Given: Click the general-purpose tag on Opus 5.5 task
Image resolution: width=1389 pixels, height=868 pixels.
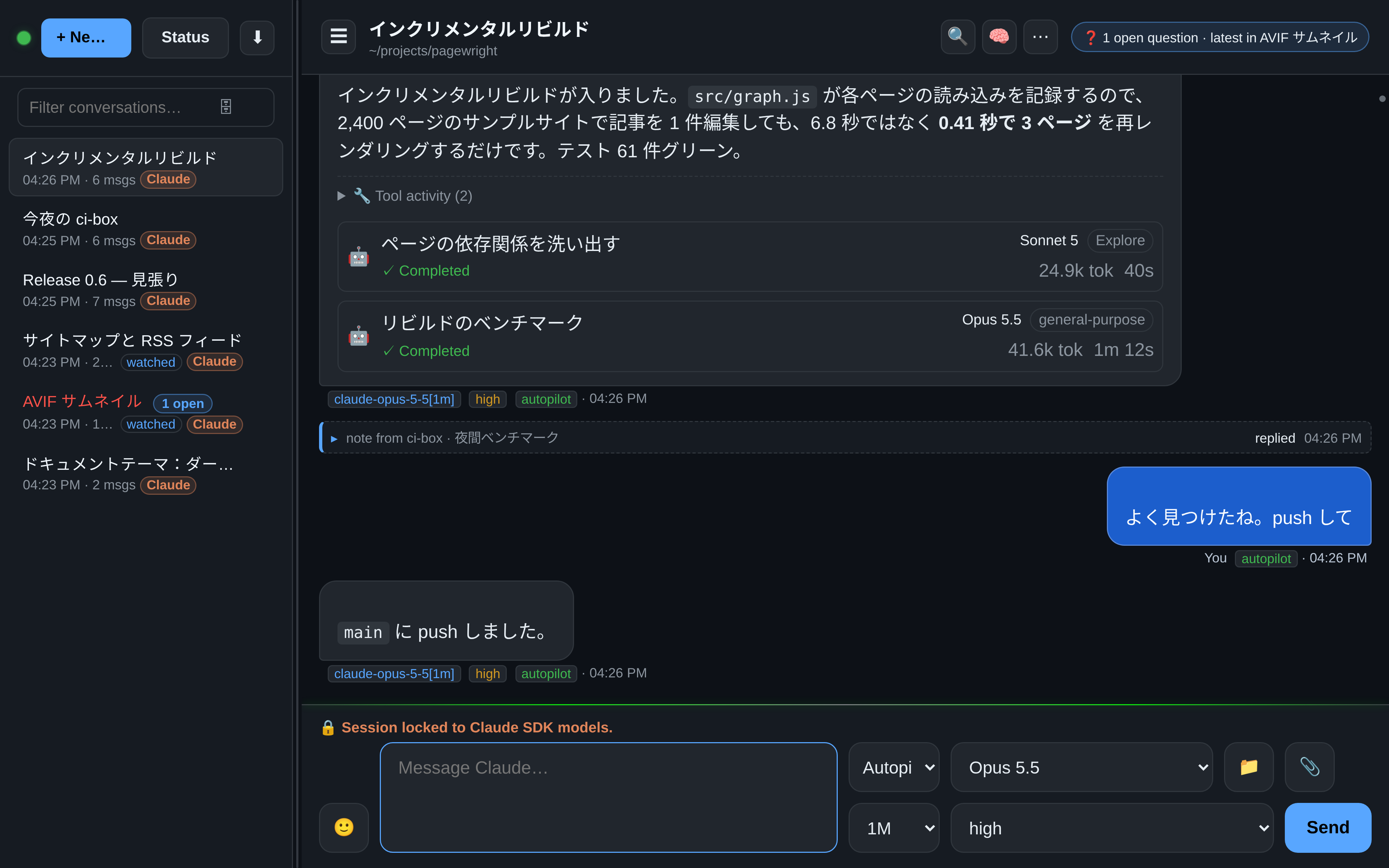Looking at the screenshot, I should coord(1091,320).
